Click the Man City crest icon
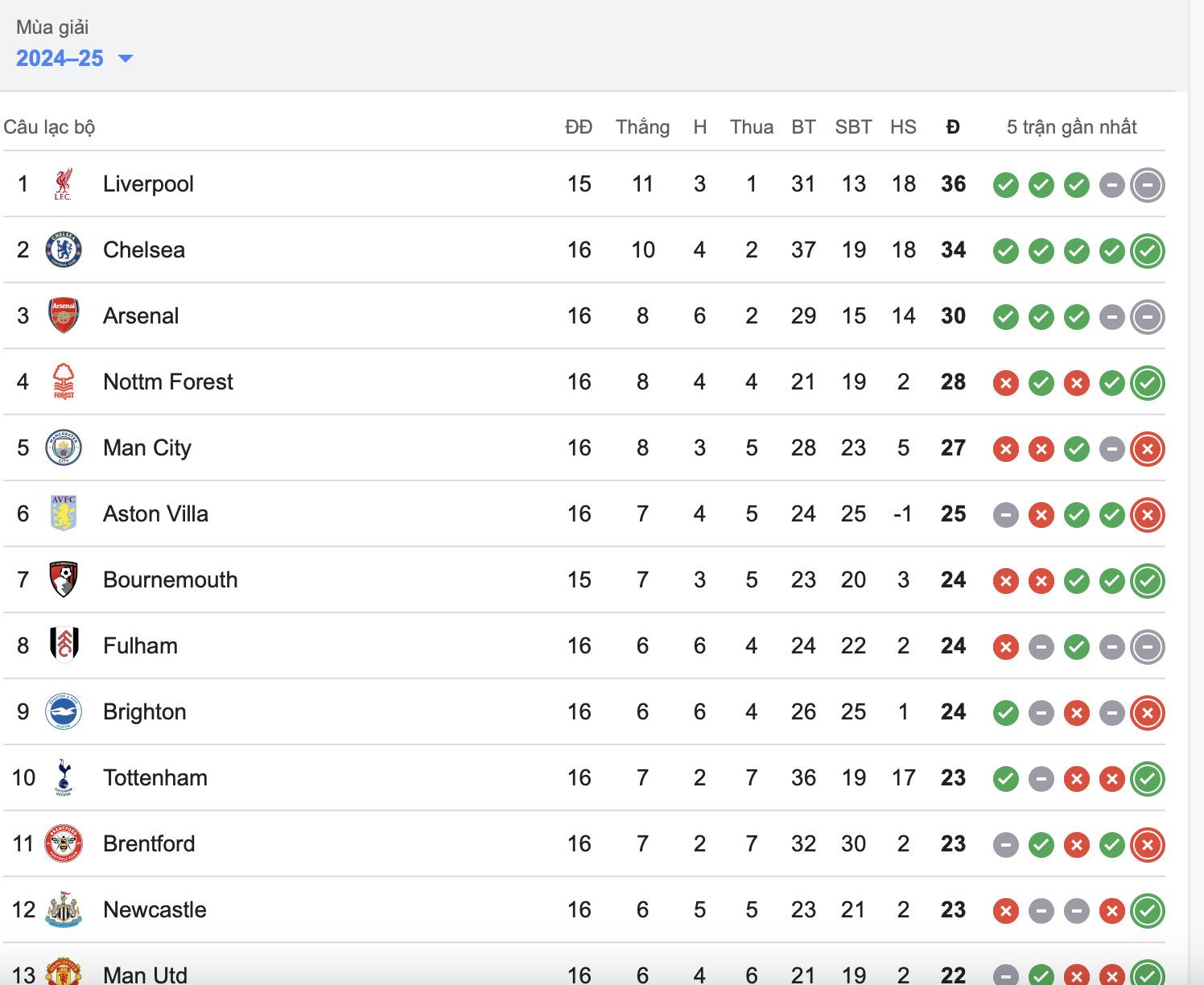The image size is (1204, 985). (x=63, y=447)
